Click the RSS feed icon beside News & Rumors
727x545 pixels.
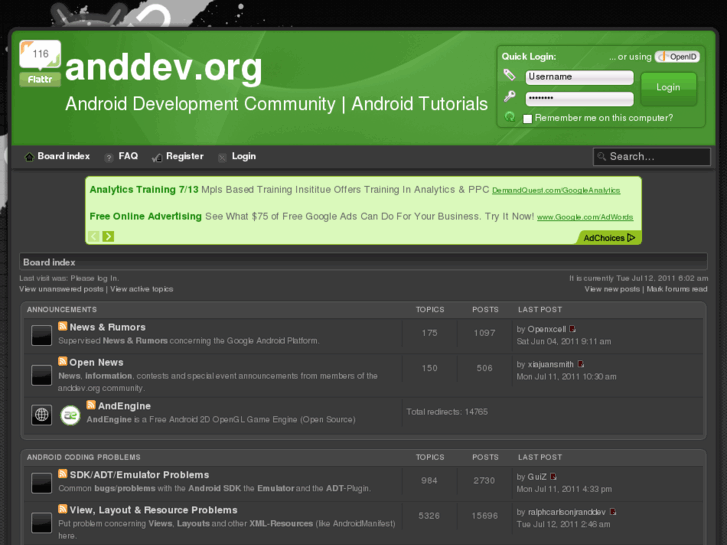[x=63, y=326]
